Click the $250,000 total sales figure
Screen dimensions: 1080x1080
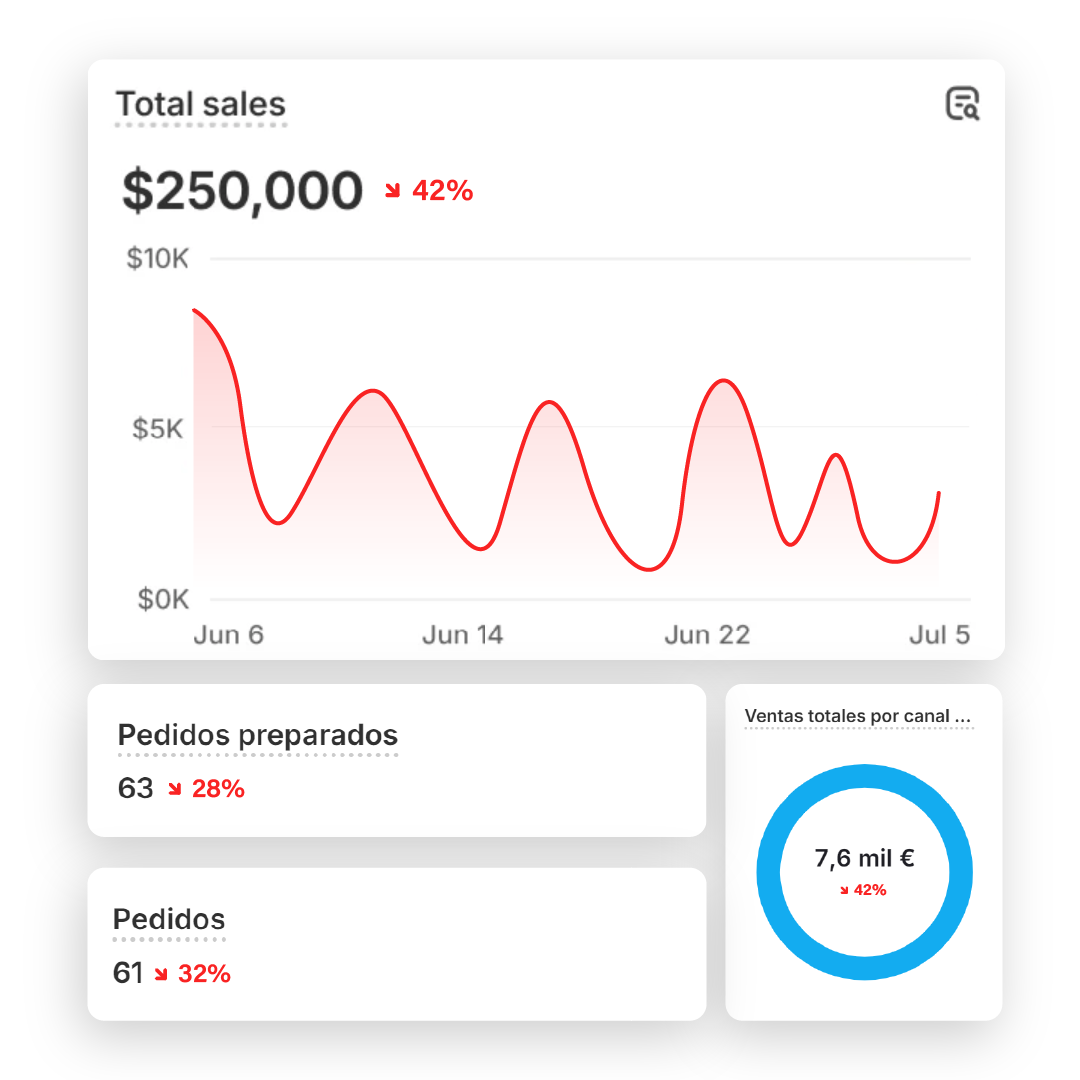point(242,191)
